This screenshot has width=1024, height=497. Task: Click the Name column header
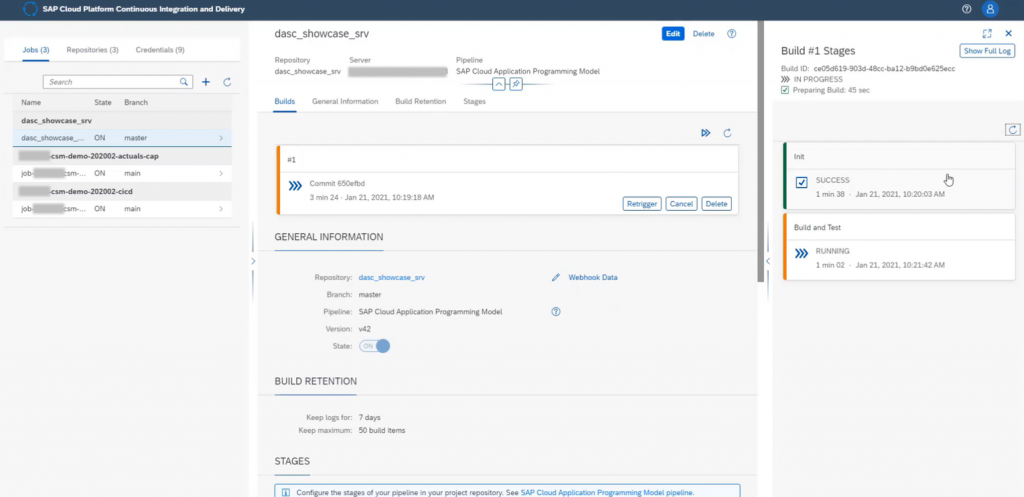click(30, 103)
